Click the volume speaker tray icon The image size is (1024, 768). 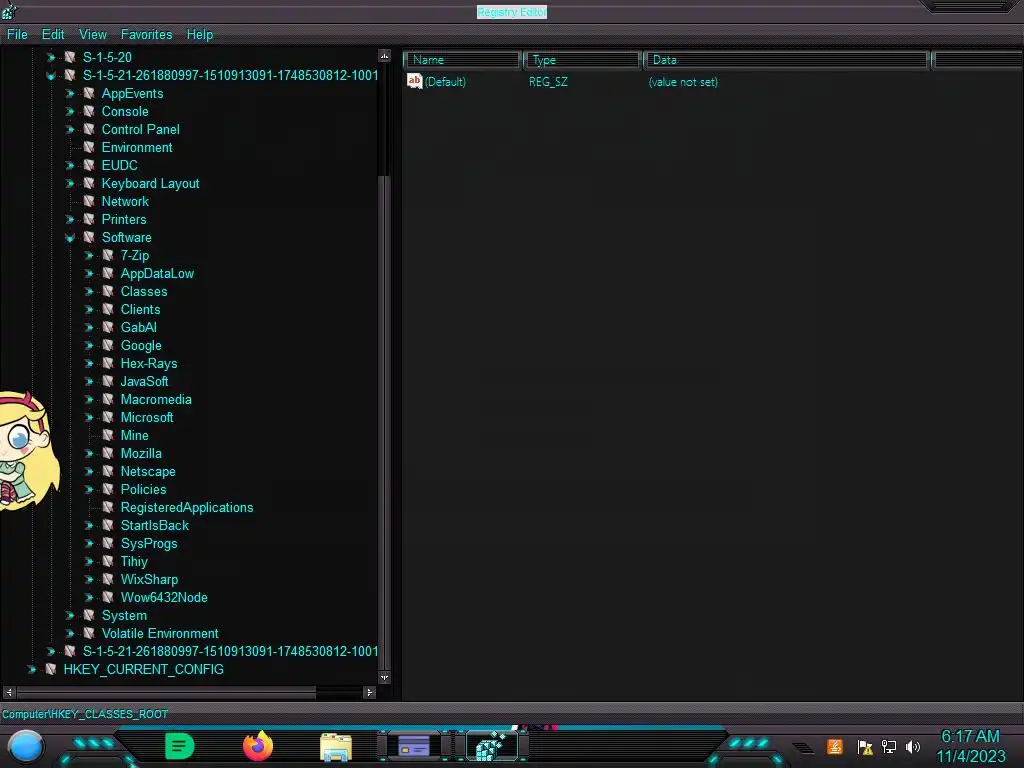coord(913,746)
